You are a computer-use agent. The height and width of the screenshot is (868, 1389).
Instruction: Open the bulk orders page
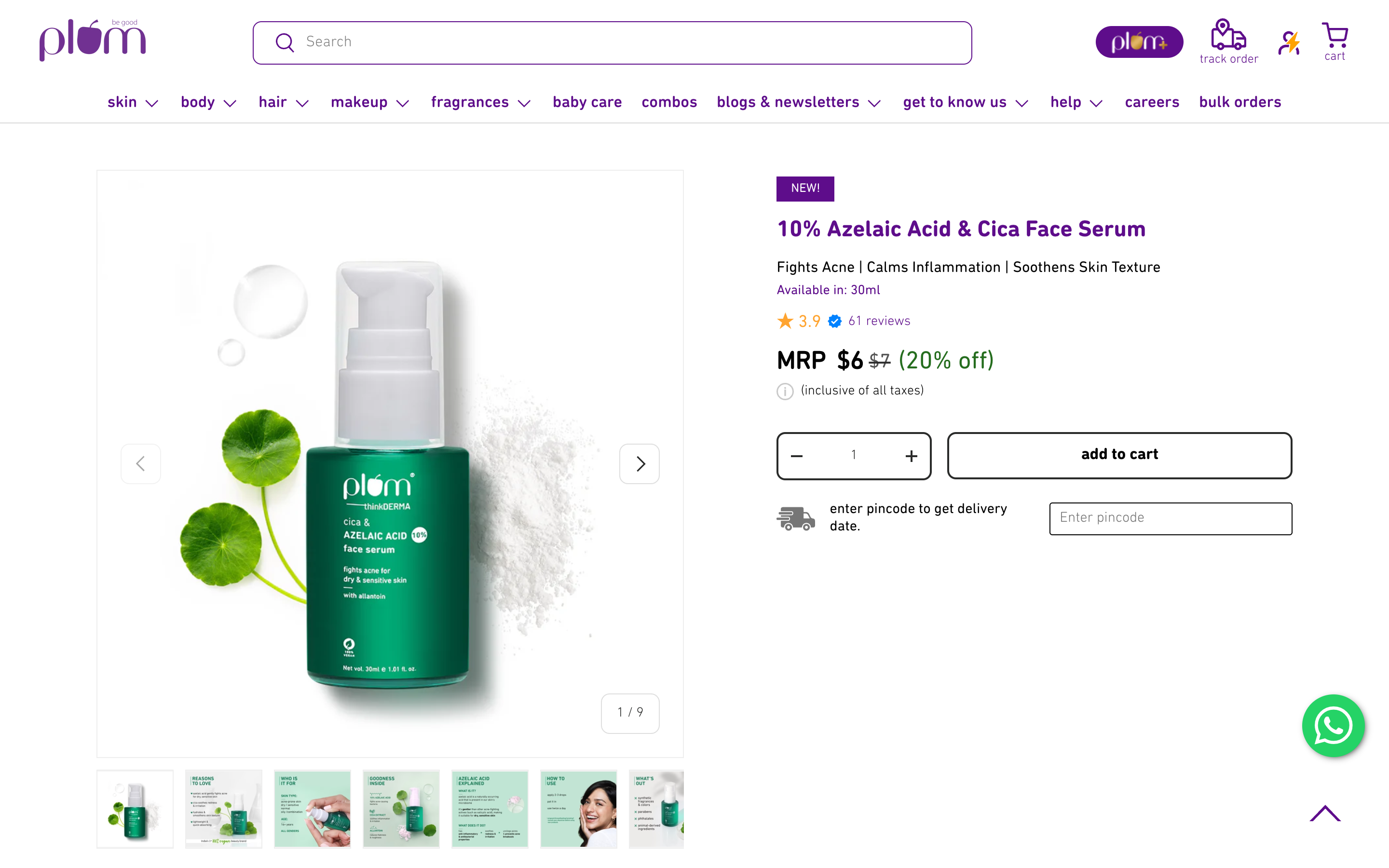tap(1240, 102)
